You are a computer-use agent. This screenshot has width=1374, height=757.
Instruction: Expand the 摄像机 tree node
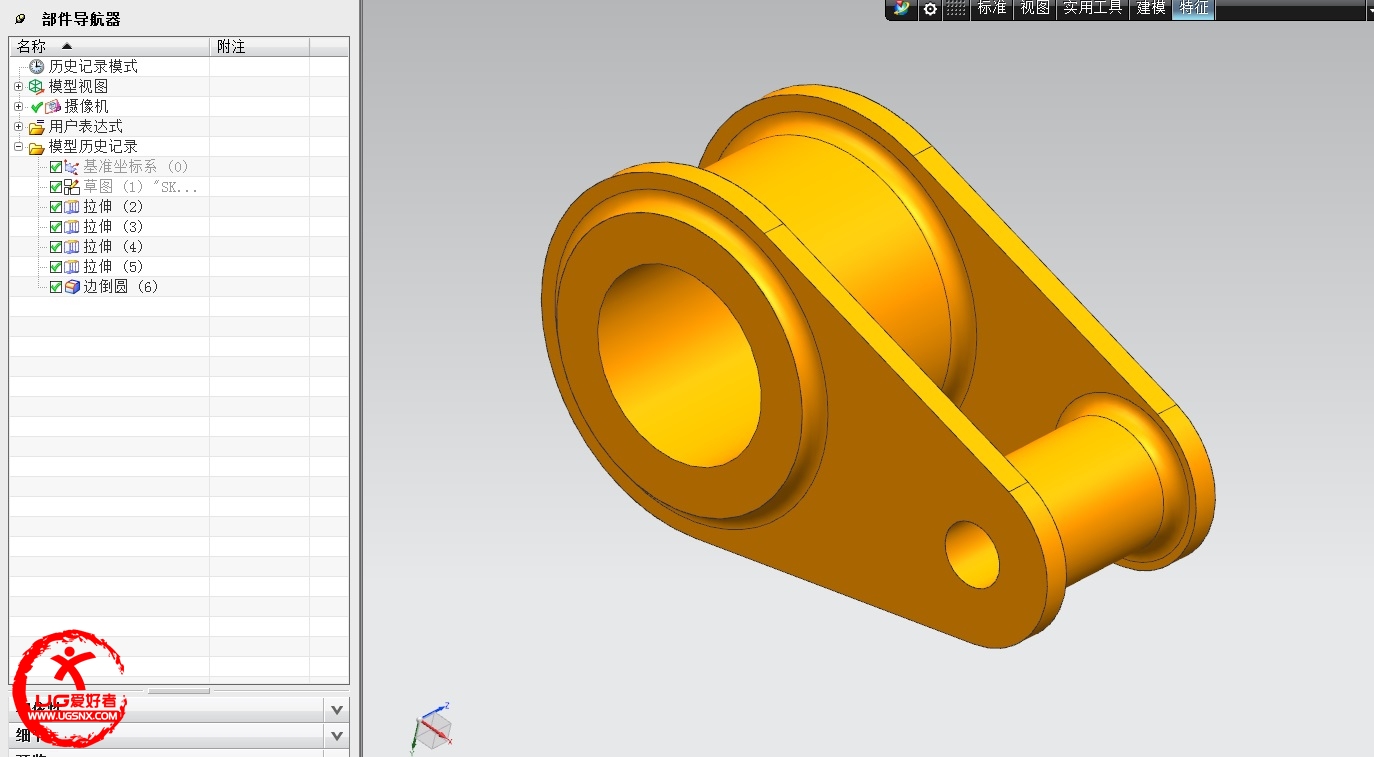tap(18, 107)
